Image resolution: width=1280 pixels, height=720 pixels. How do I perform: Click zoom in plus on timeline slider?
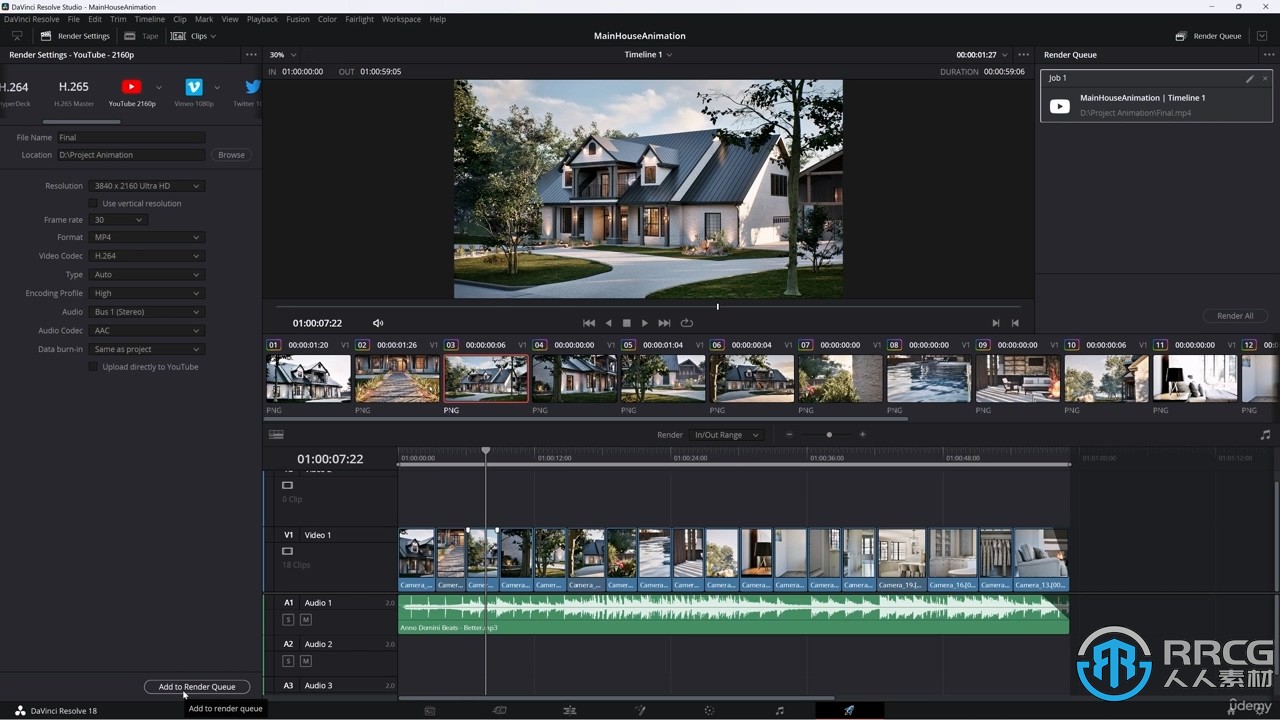pyautogui.click(x=863, y=435)
